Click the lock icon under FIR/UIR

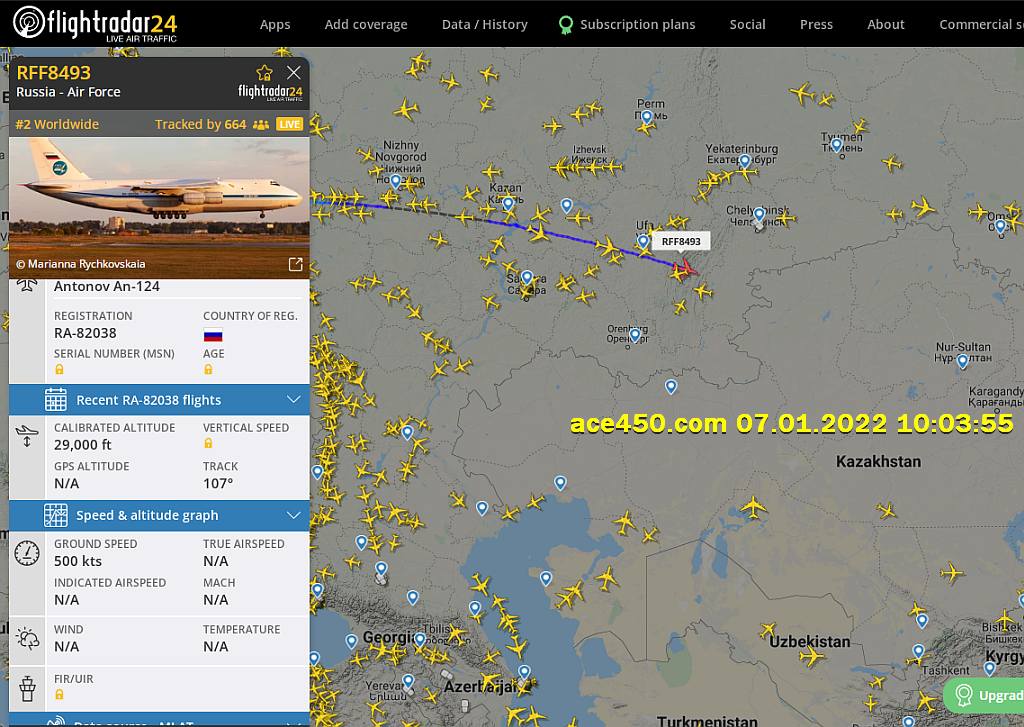point(59,695)
